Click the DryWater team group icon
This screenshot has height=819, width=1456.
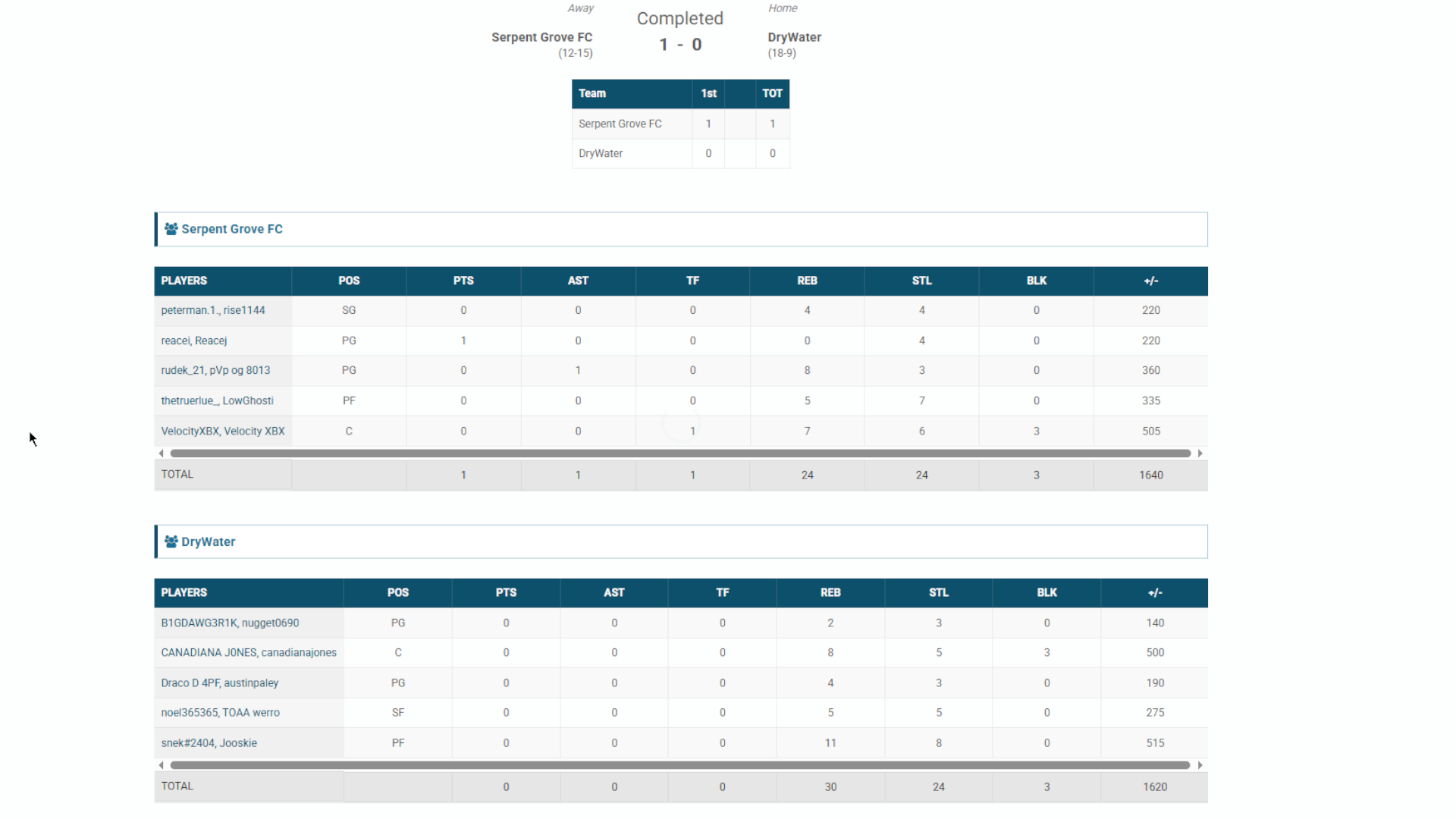tap(171, 541)
